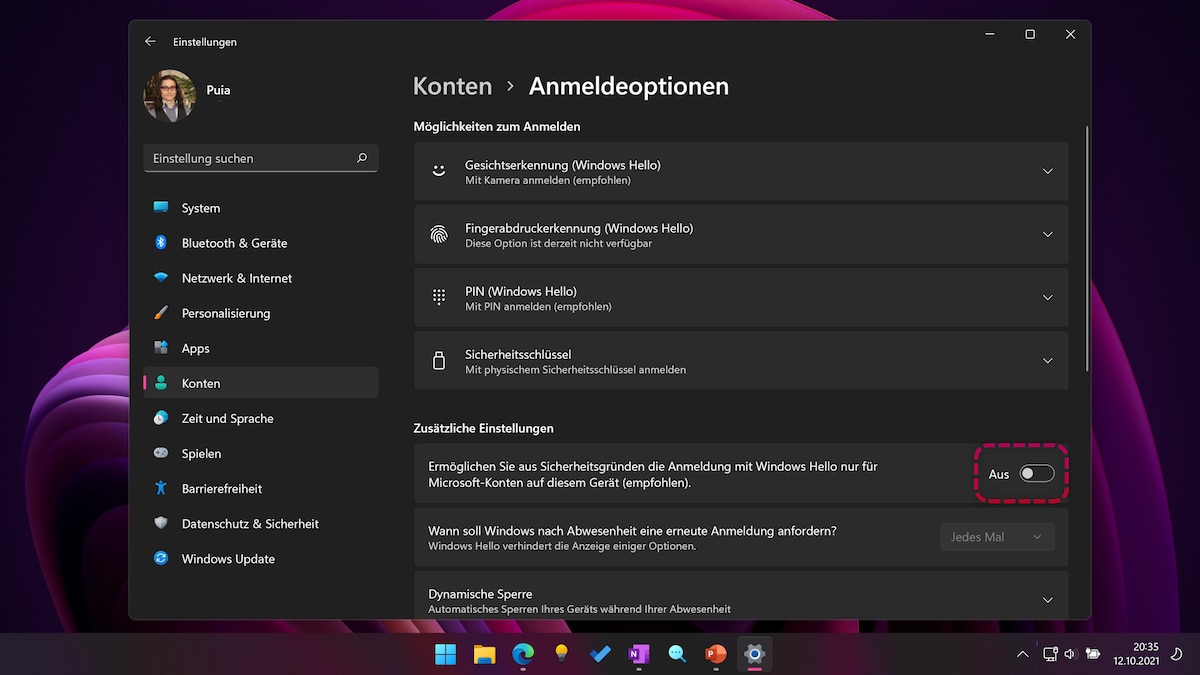Open Gesichtserkennung via the face icon

[x=438, y=170]
